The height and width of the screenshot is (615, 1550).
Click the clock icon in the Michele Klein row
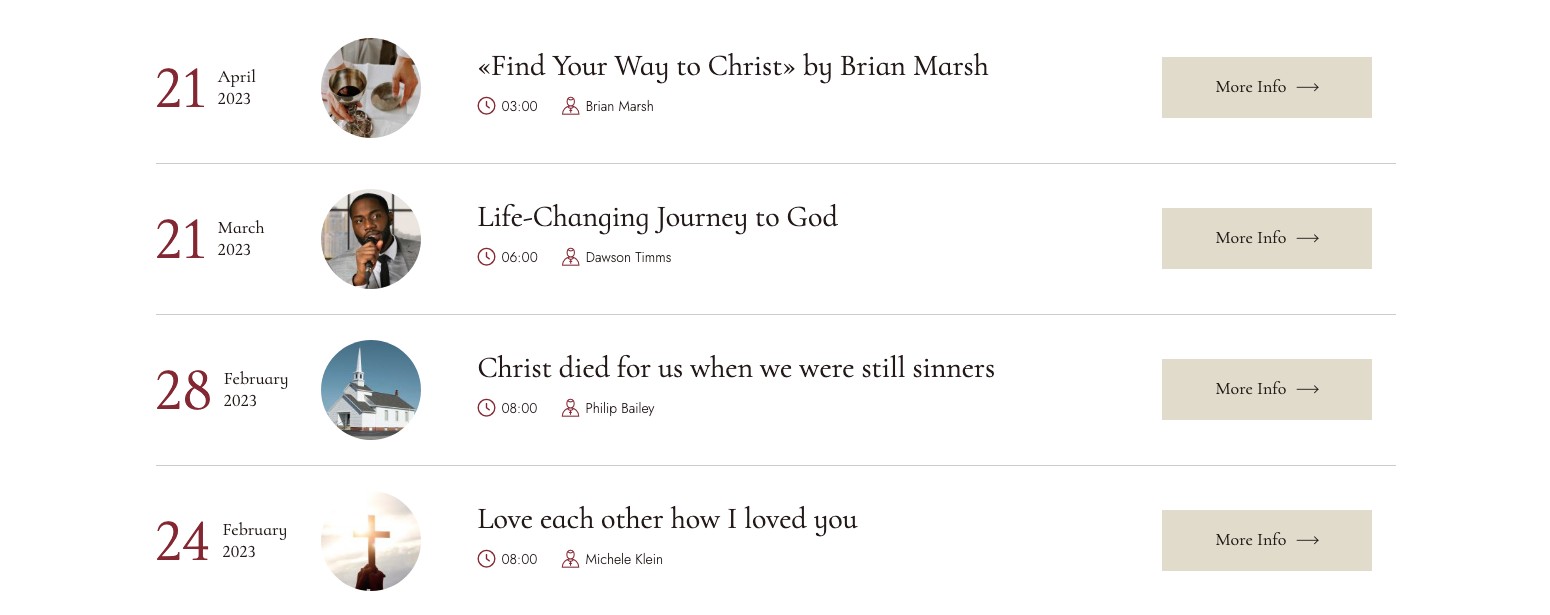coord(486,559)
